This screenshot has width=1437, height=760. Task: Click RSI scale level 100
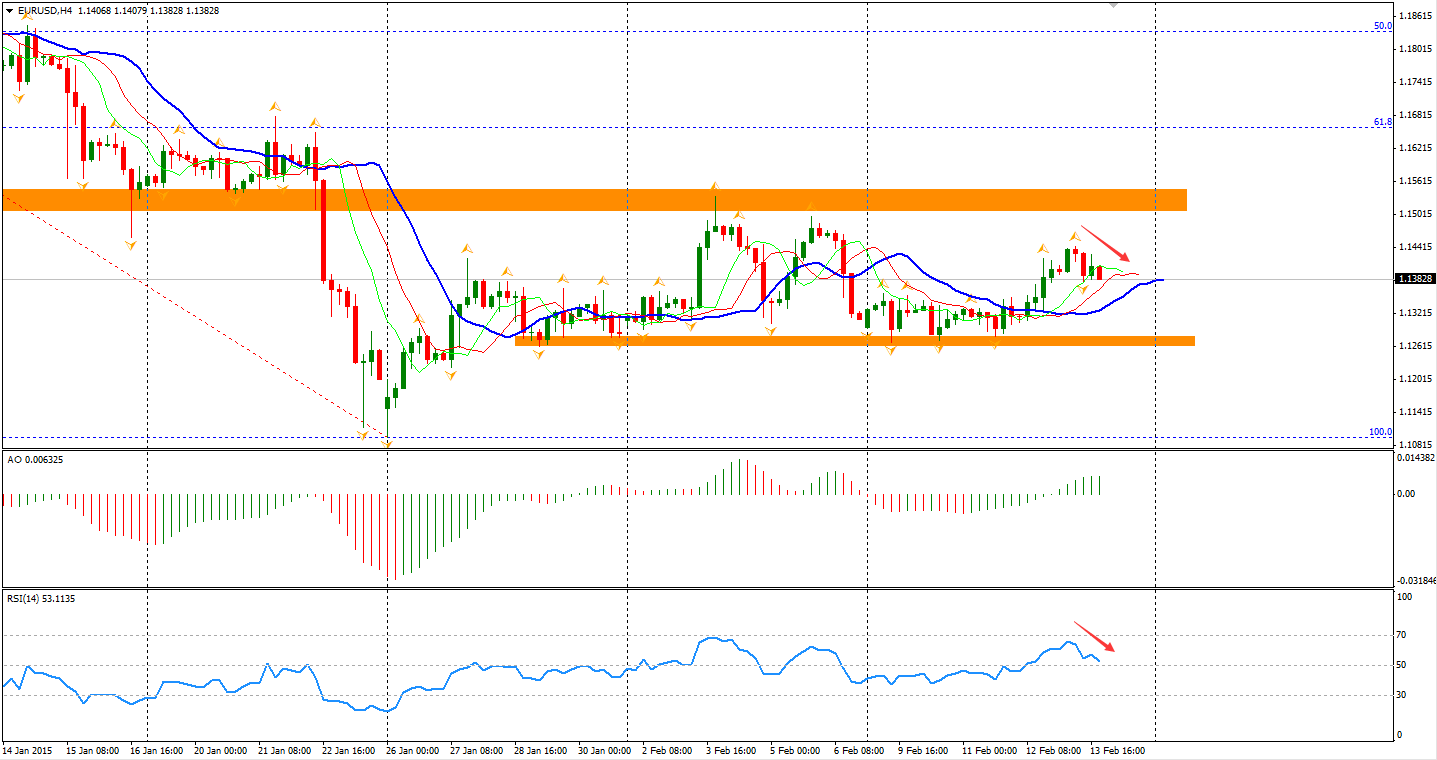(x=1404, y=597)
